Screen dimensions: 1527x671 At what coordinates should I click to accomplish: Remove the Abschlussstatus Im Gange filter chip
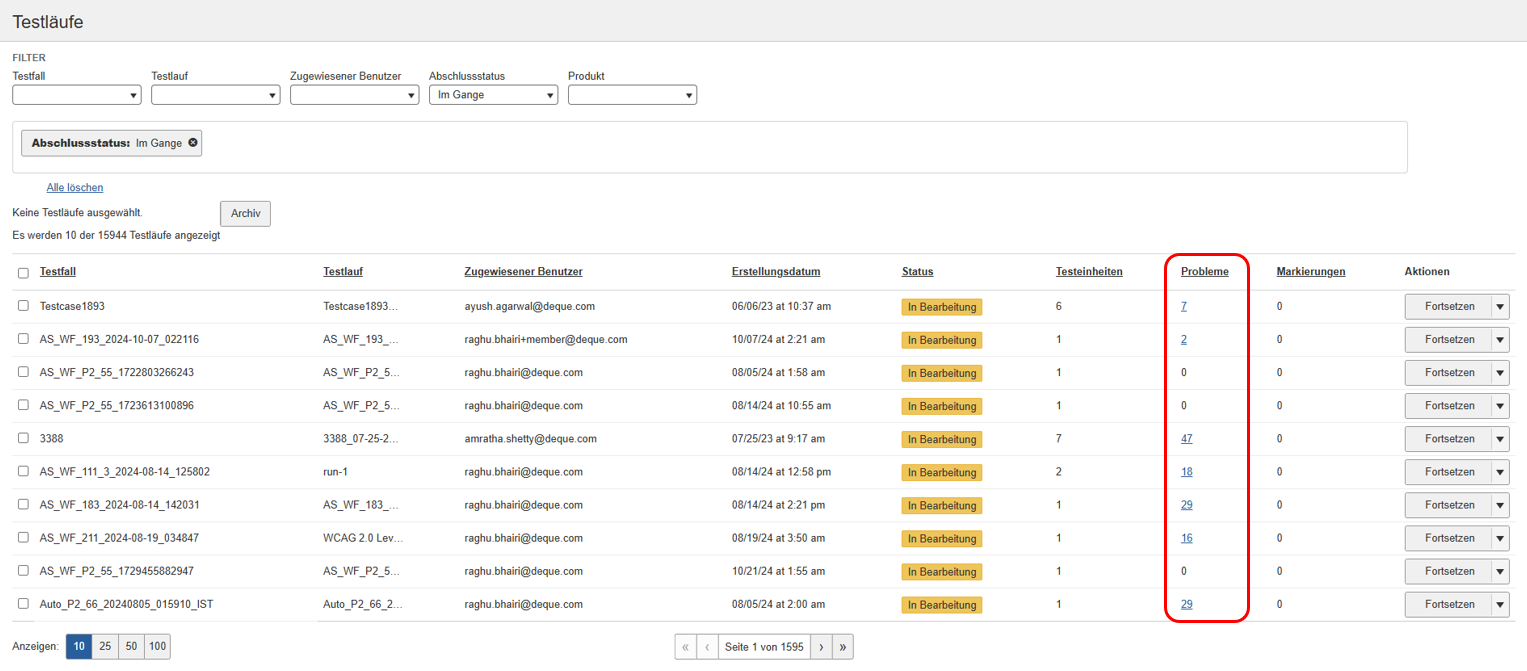[x=193, y=143]
